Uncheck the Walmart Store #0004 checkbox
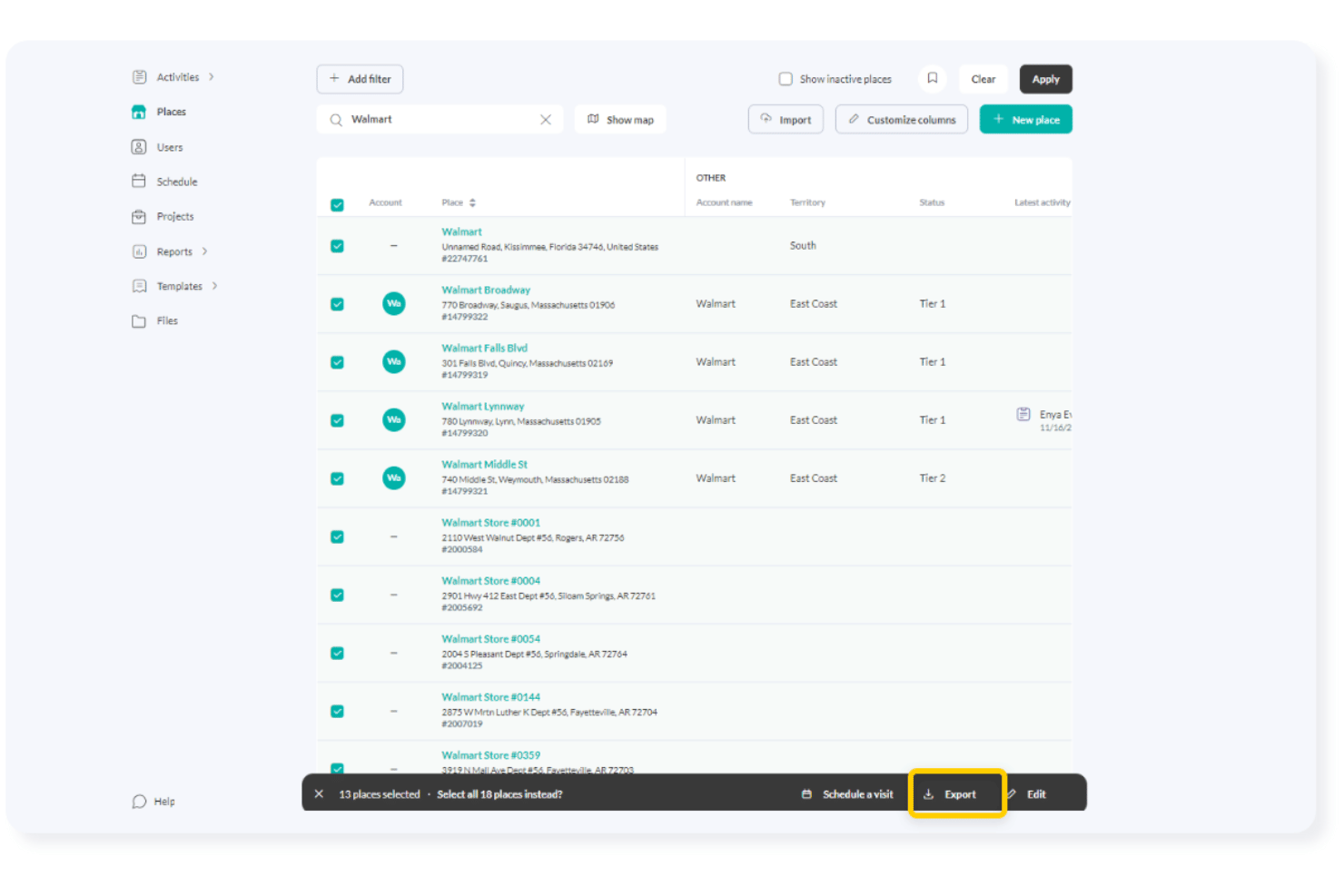This screenshot has height=896, width=1344. click(337, 595)
